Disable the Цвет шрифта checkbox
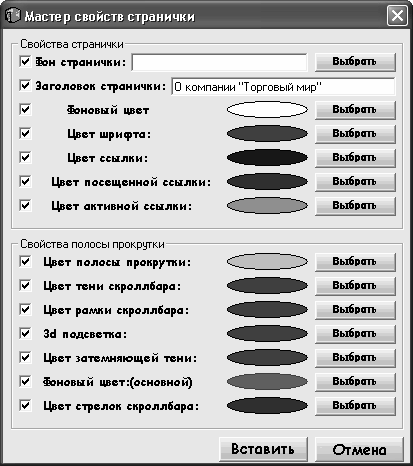 25,134
